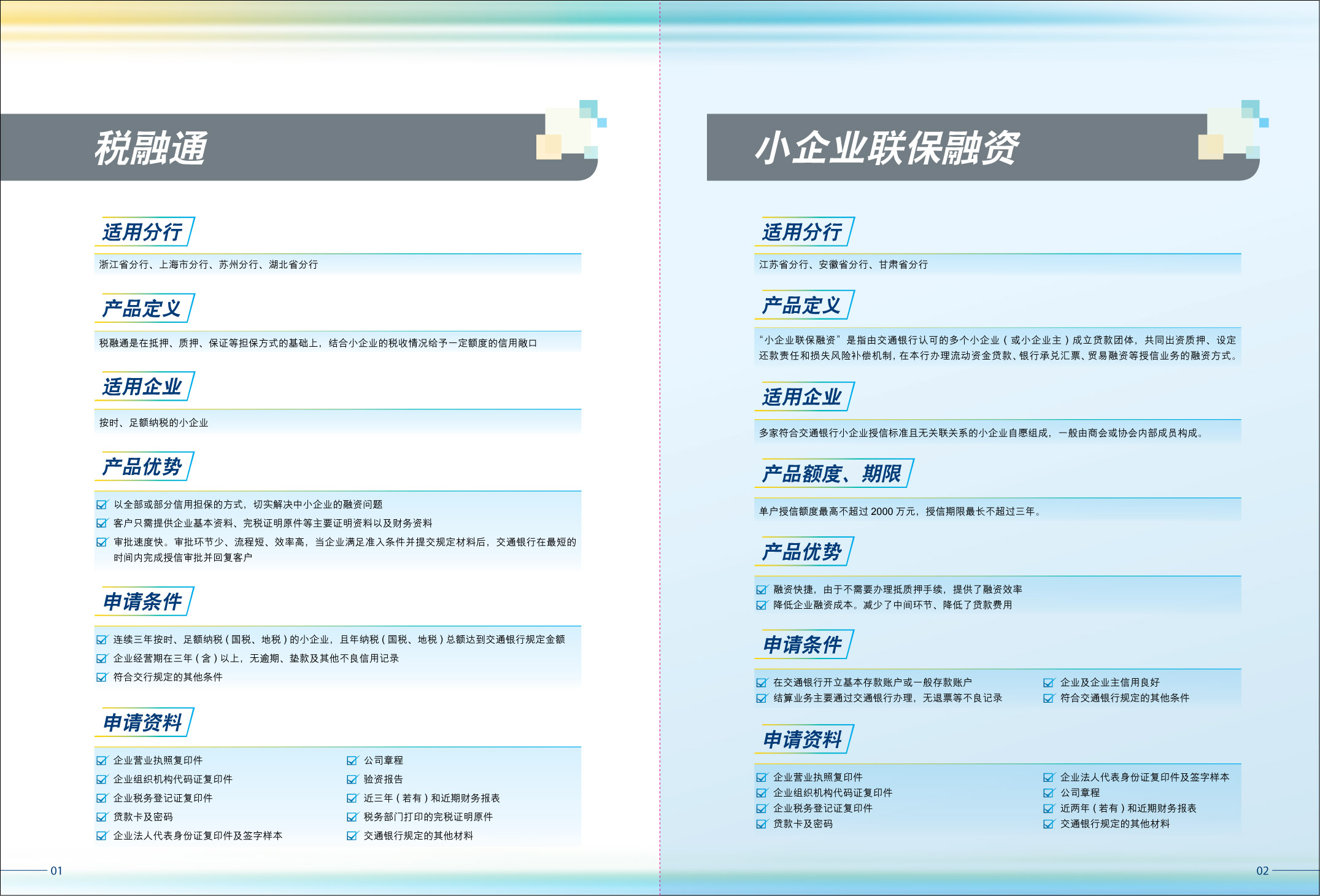Click the checkmark beside 符合交通银行规定的其他条件
Image resolution: width=1320 pixels, height=896 pixels.
tap(1049, 698)
